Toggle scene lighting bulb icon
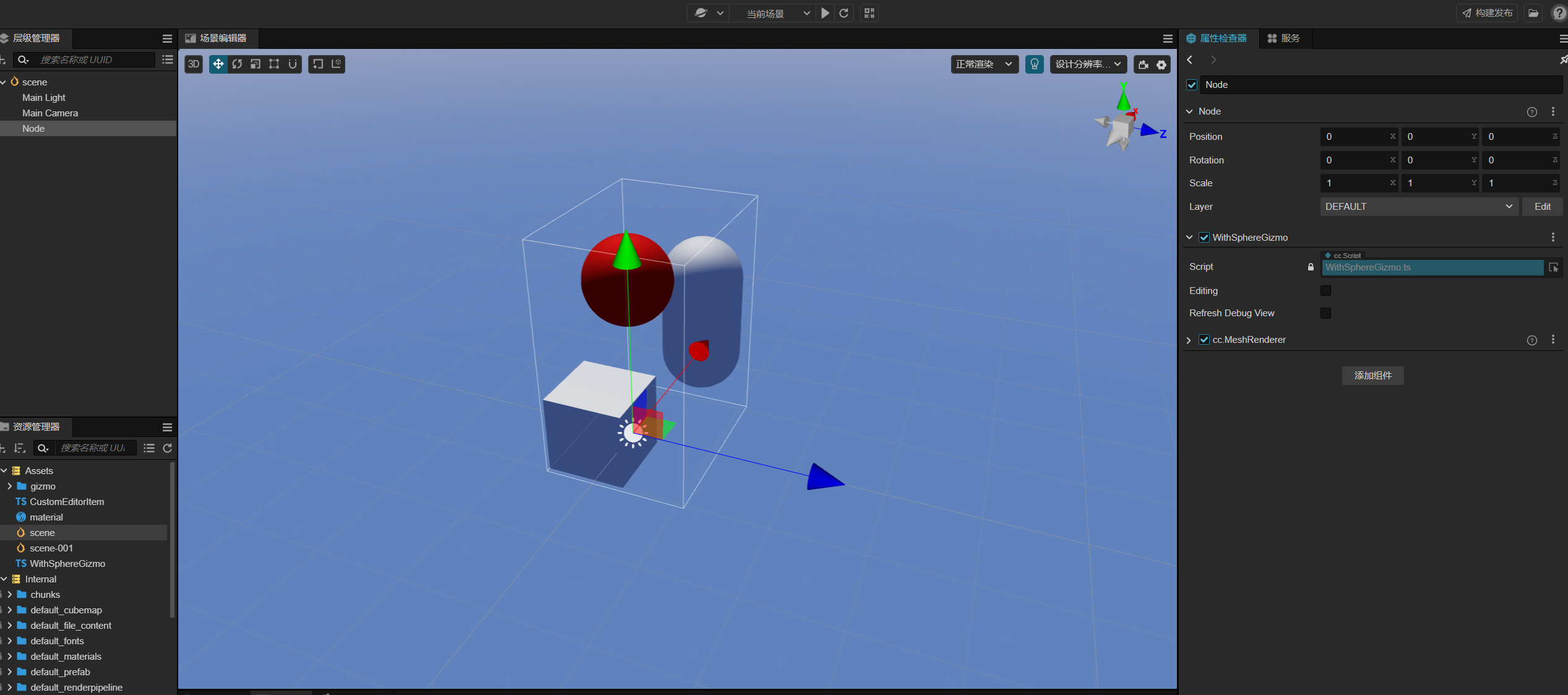The height and width of the screenshot is (695, 1568). pos(1034,64)
